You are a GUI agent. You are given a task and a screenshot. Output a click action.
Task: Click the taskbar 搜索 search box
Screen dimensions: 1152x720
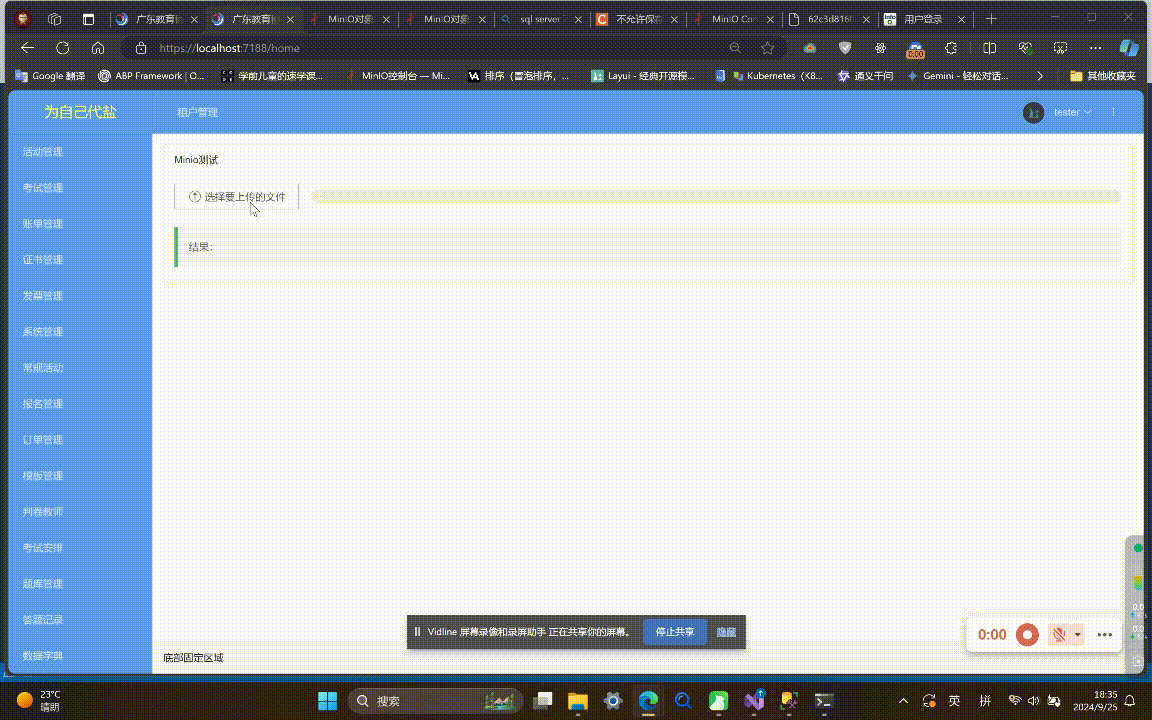pyautogui.click(x=435, y=701)
